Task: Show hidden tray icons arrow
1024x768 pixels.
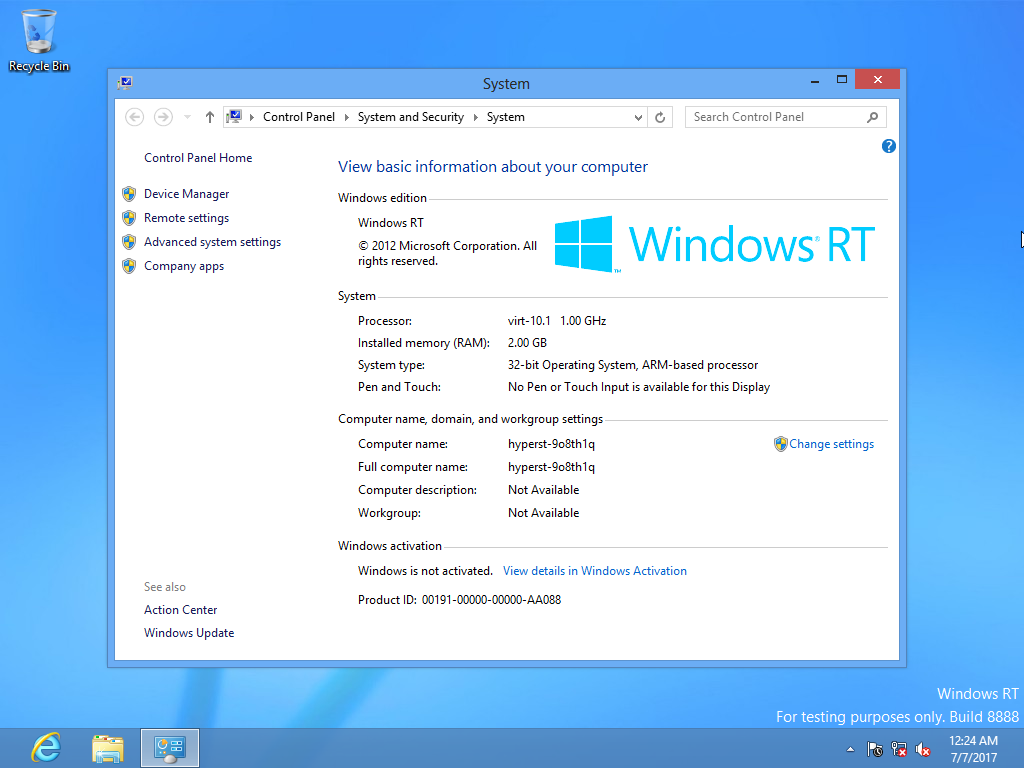Action: coord(850,749)
